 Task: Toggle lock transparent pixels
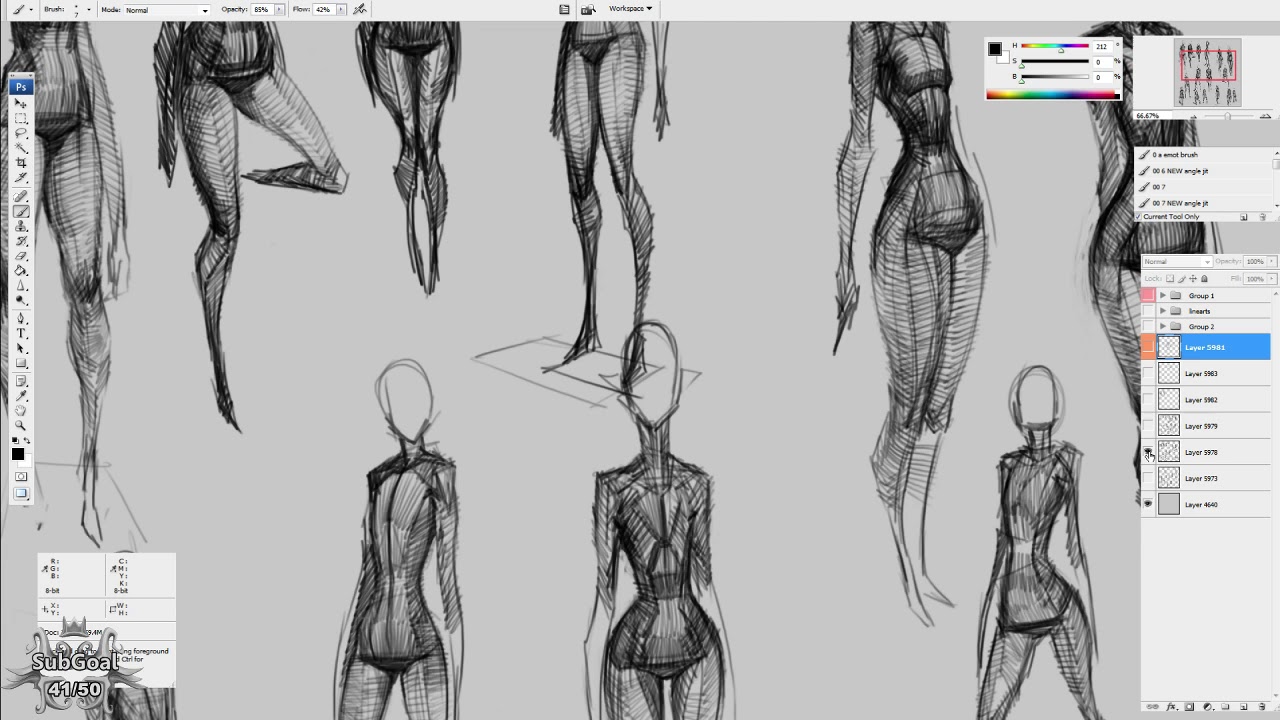pos(1170,279)
